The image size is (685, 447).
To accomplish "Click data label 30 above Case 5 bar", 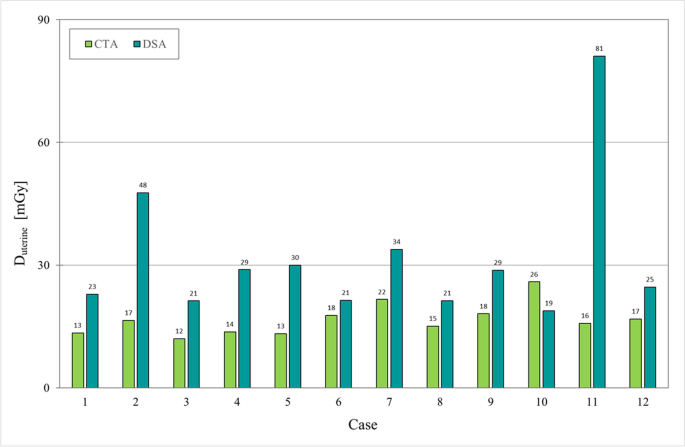I will click(x=295, y=258).
